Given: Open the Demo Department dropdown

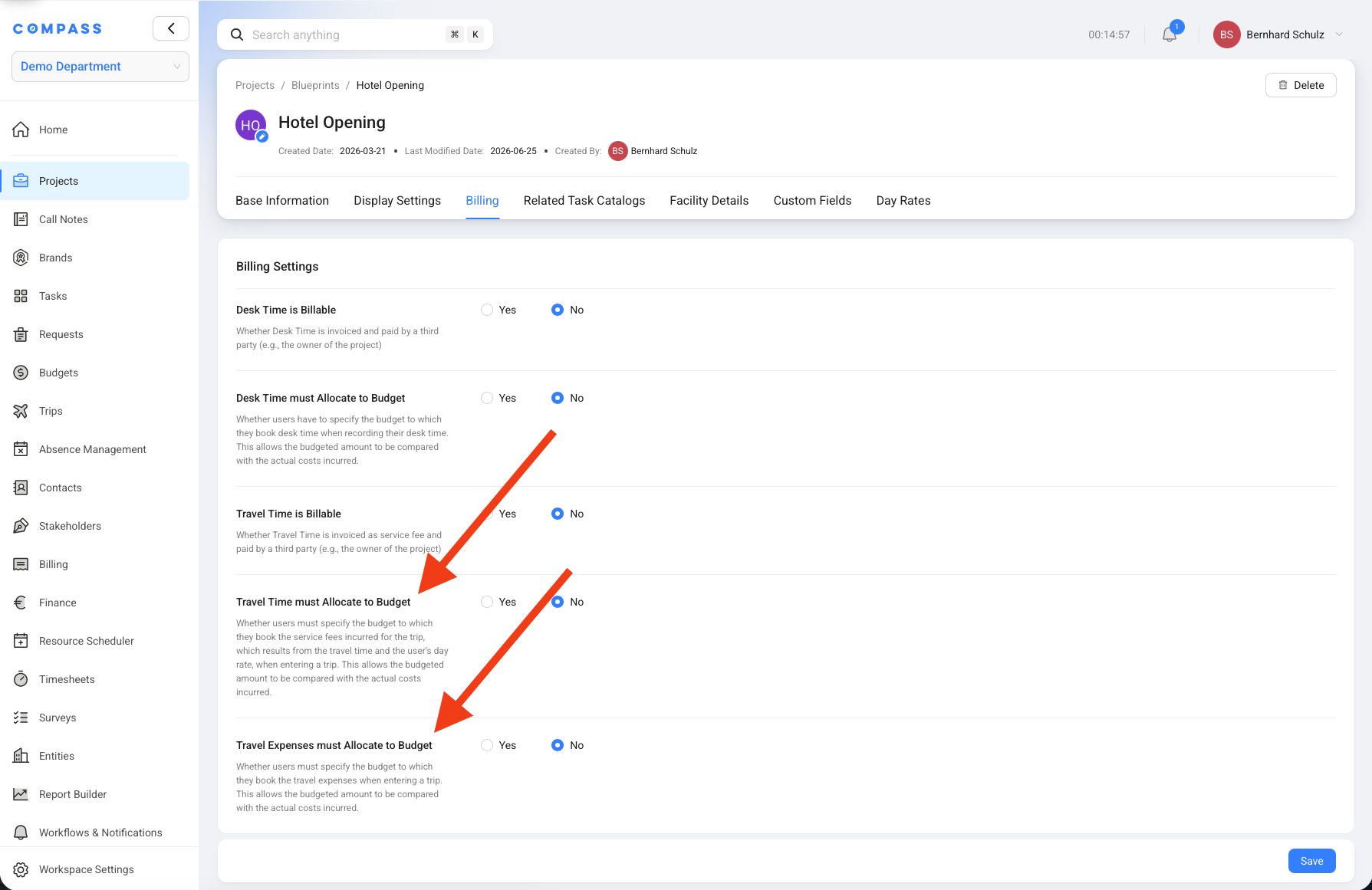Looking at the screenshot, I should coord(100,67).
